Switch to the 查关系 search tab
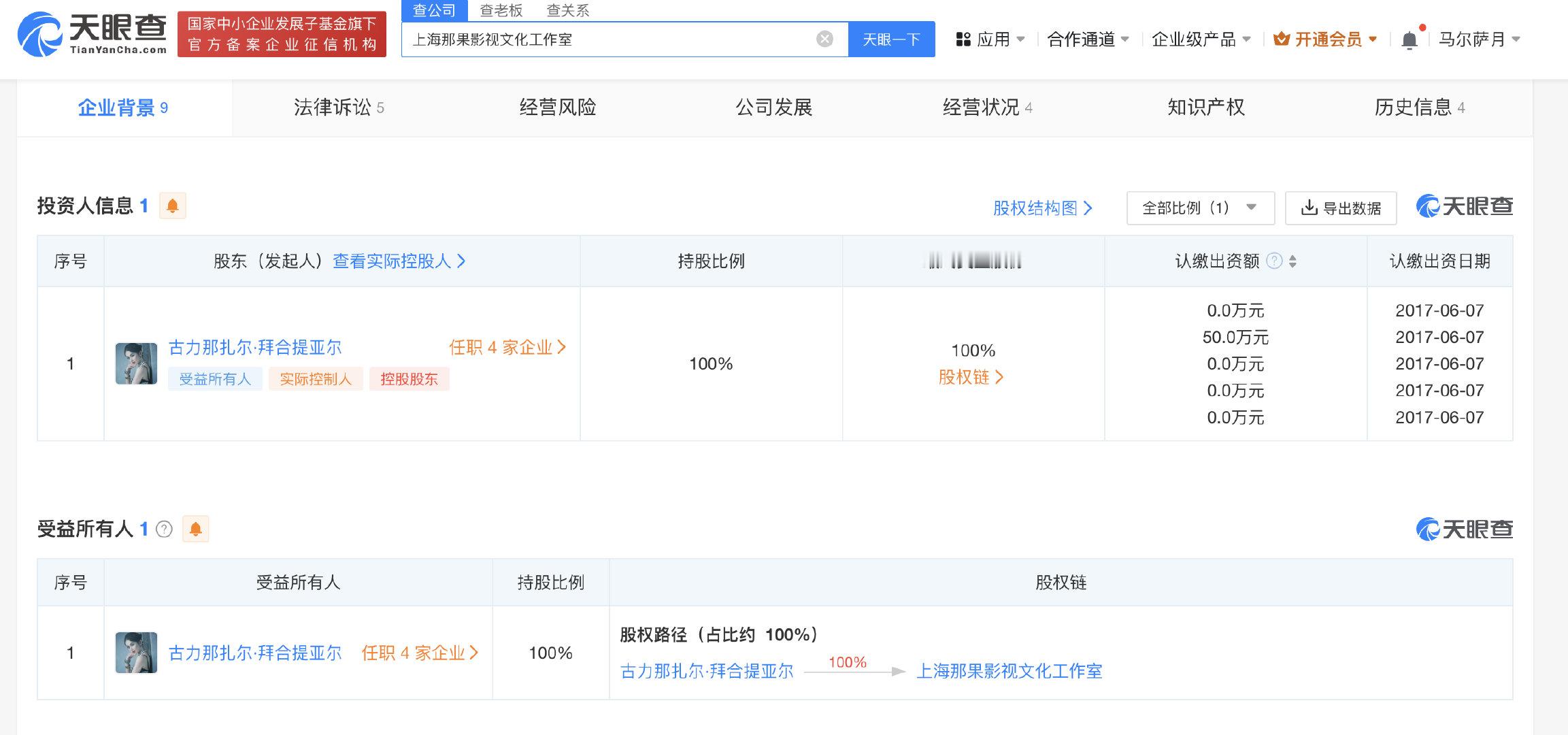The width and height of the screenshot is (1568, 735). 568,10
